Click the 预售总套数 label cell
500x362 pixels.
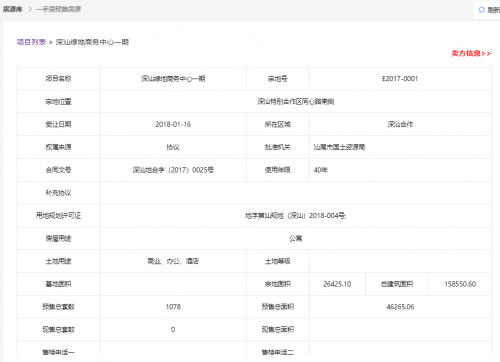click(x=58, y=307)
